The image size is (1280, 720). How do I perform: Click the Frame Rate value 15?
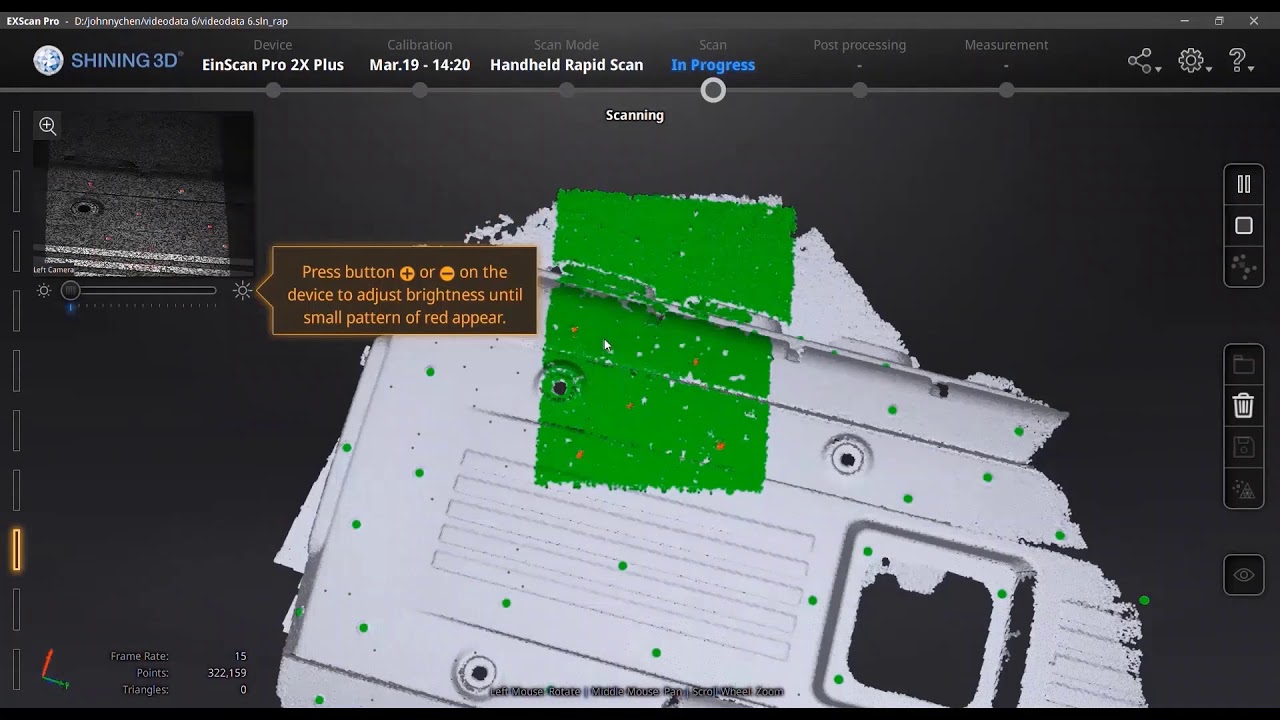(240, 656)
